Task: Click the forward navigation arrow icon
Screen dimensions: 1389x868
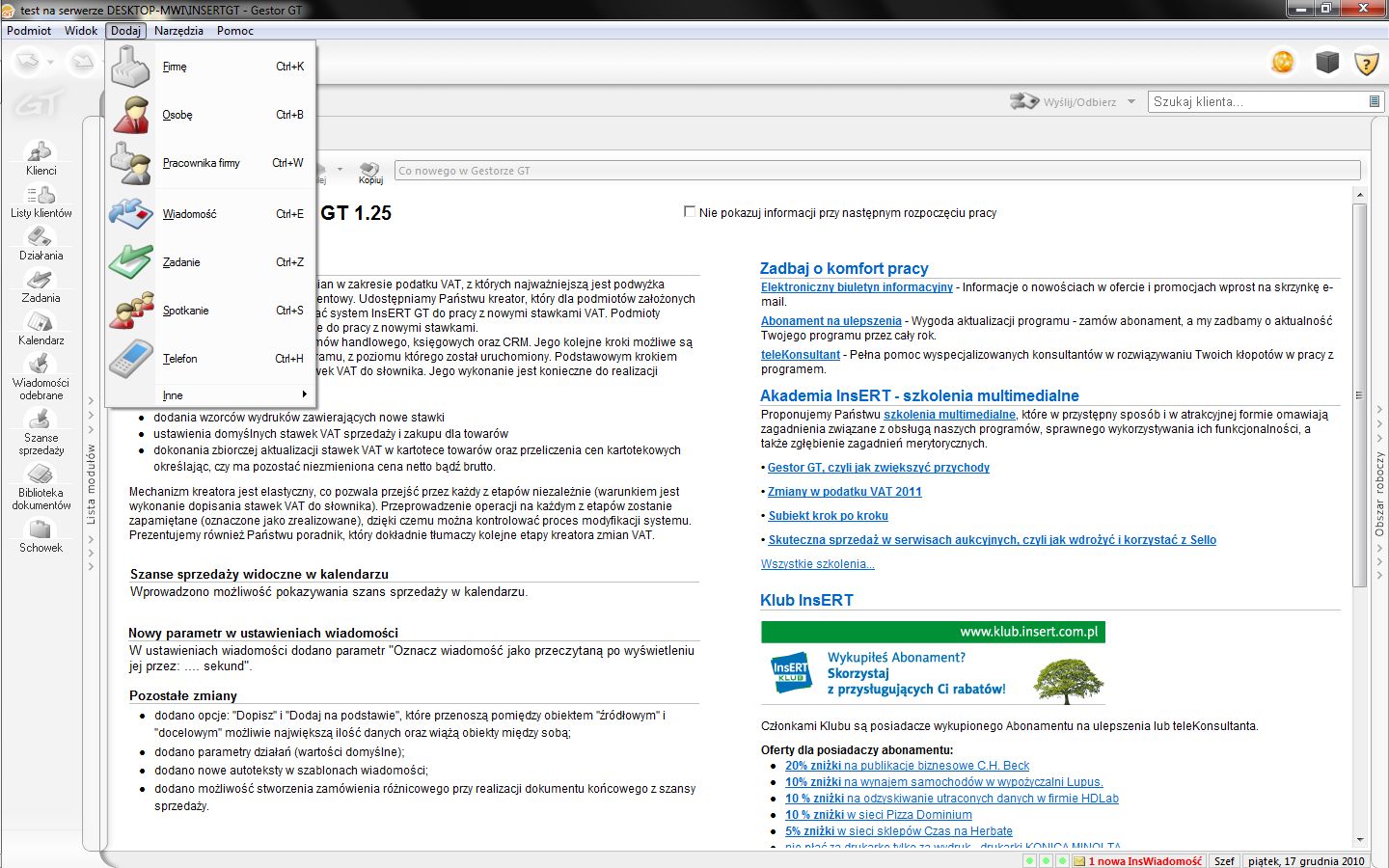Action: (x=83, y=63)
